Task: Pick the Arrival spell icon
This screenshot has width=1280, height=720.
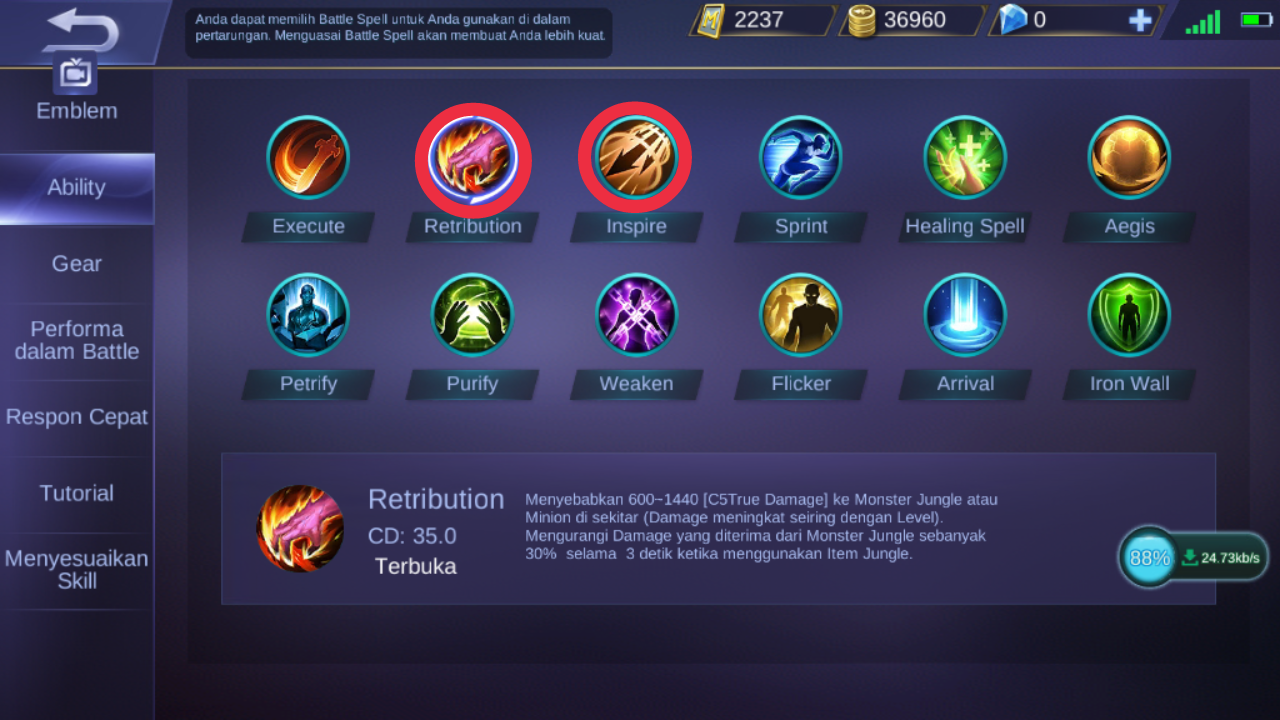Action: 965,315
